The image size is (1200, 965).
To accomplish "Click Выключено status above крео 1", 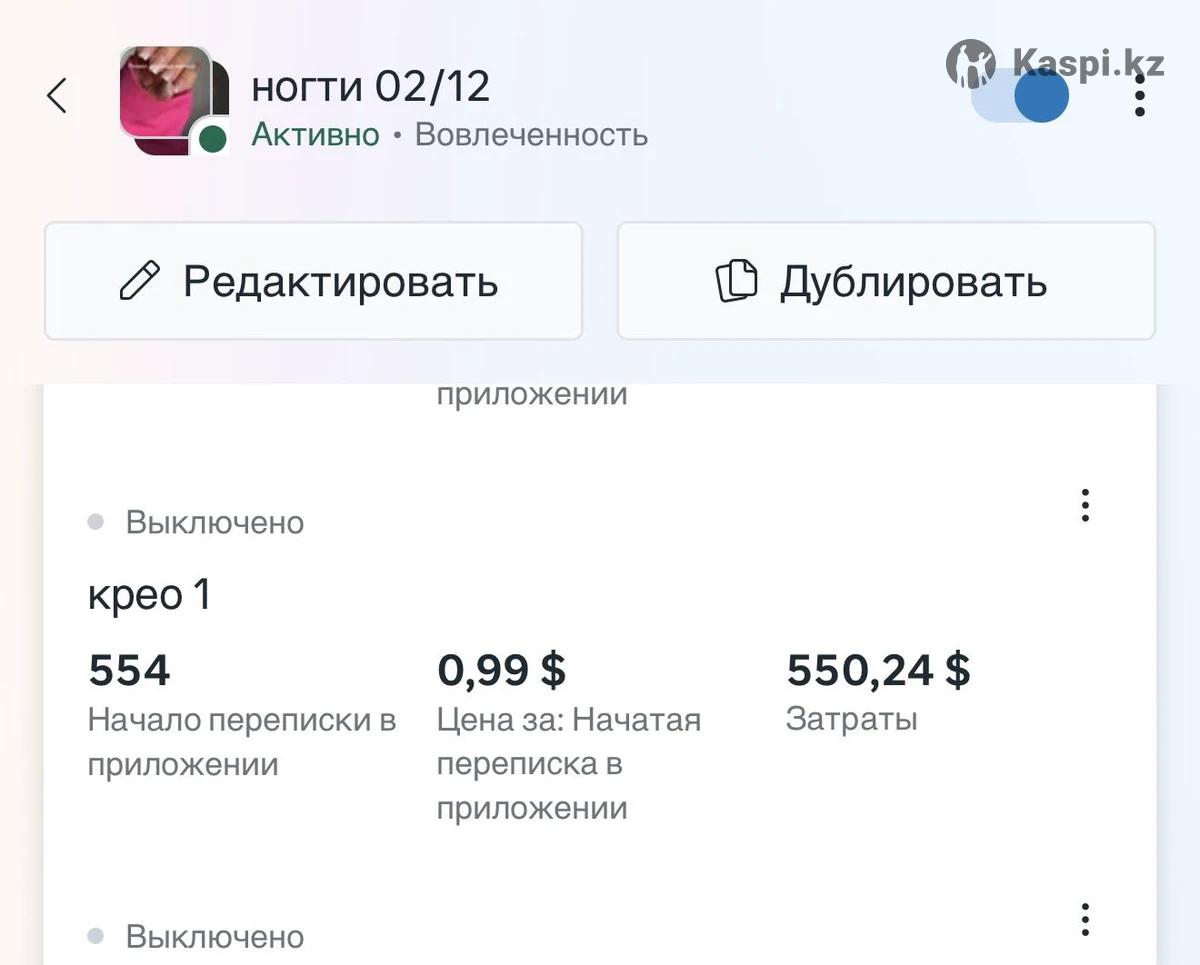I will (x=214, y=522).
